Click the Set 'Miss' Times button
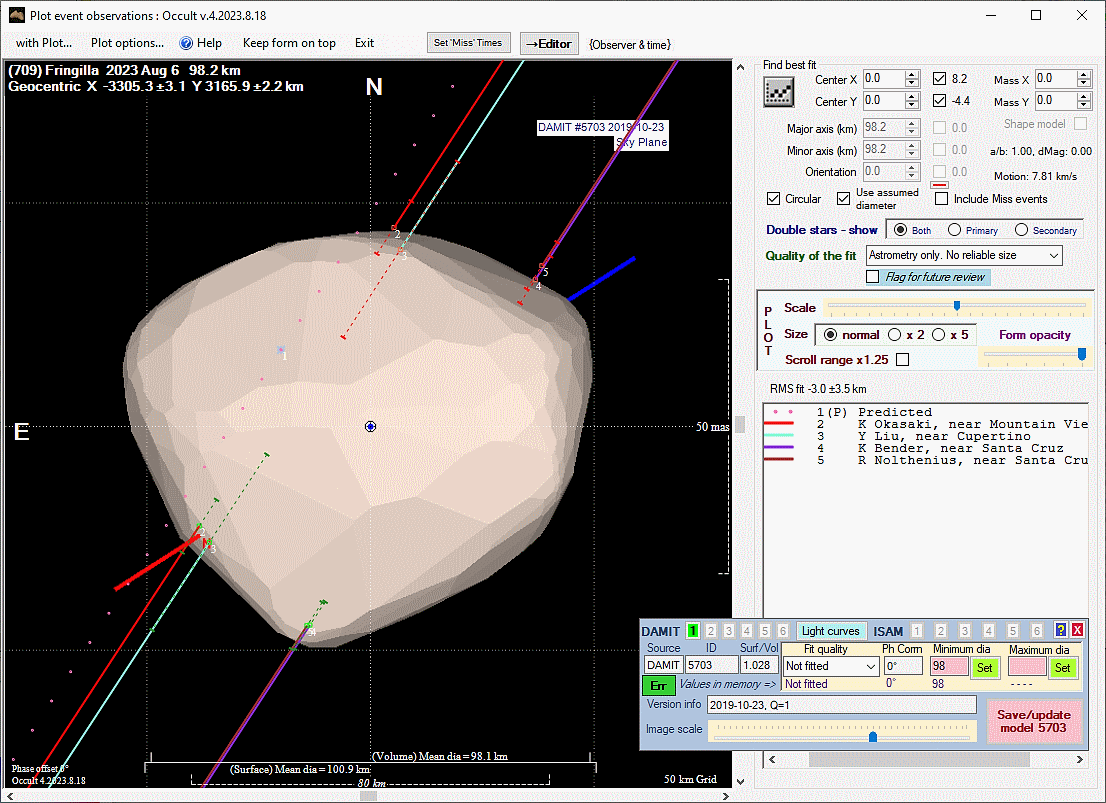 tap(469, 43)
